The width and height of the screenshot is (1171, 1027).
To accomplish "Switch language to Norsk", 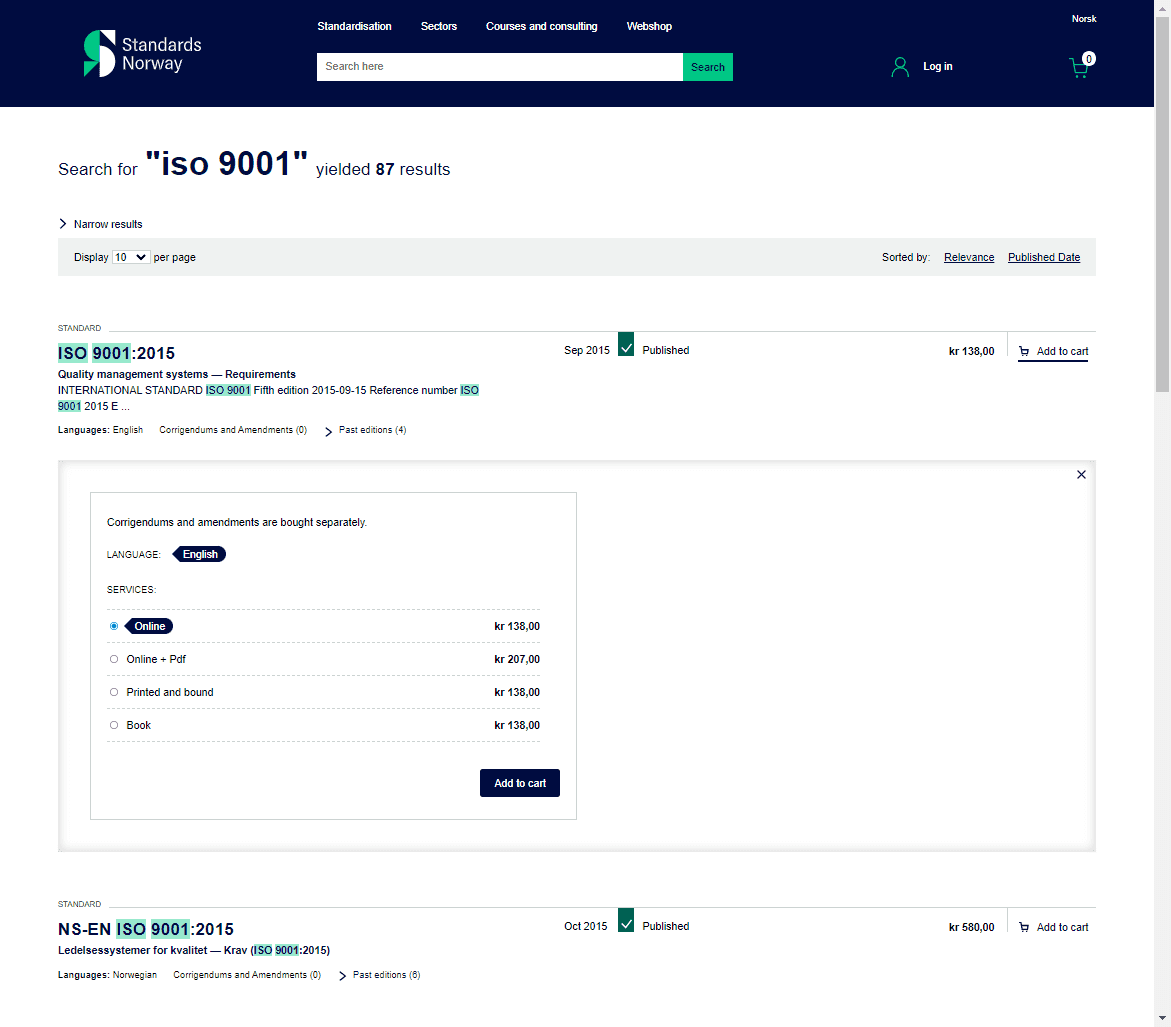I will (x=1084, y=19).
